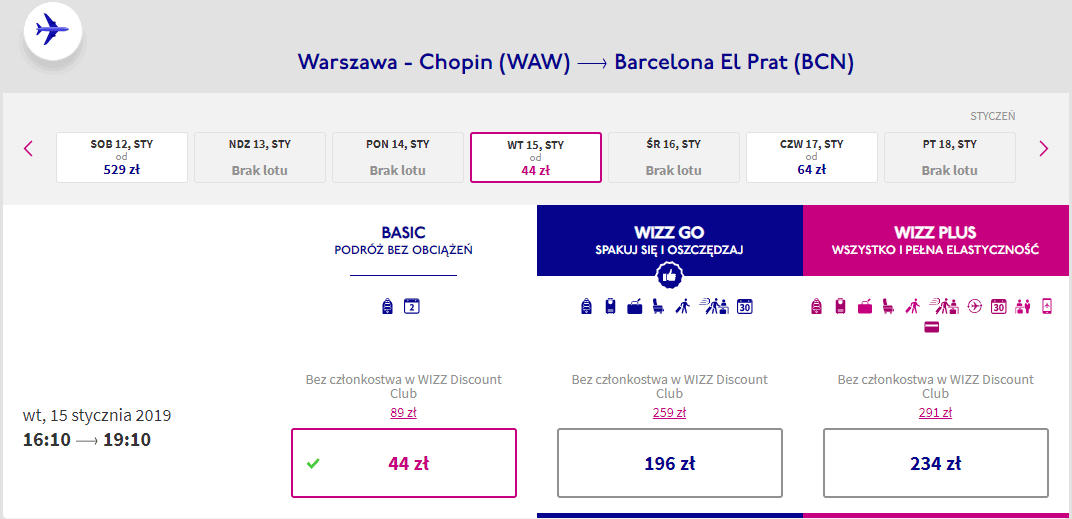The height and width of the screenshot is (519, 1072).
Task: Switch to the WT 15, STY date tab
Action: pyautogui.click(x=536, y=157)
